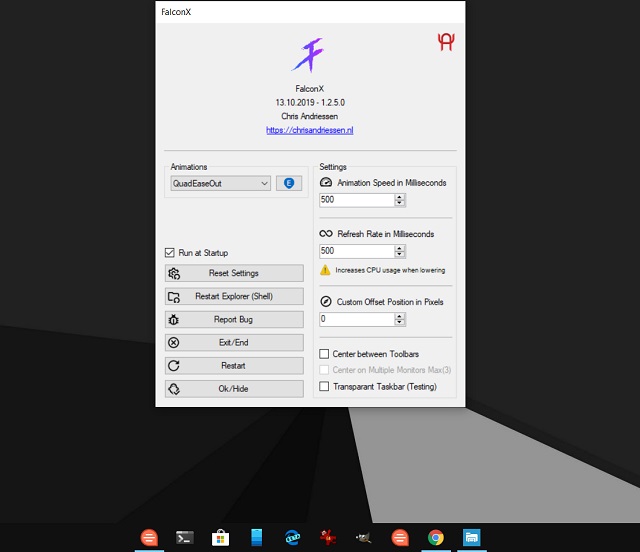640x552 pixels.
Task: Click the red logo icon in top-right corner
Action: coord(446,41)
